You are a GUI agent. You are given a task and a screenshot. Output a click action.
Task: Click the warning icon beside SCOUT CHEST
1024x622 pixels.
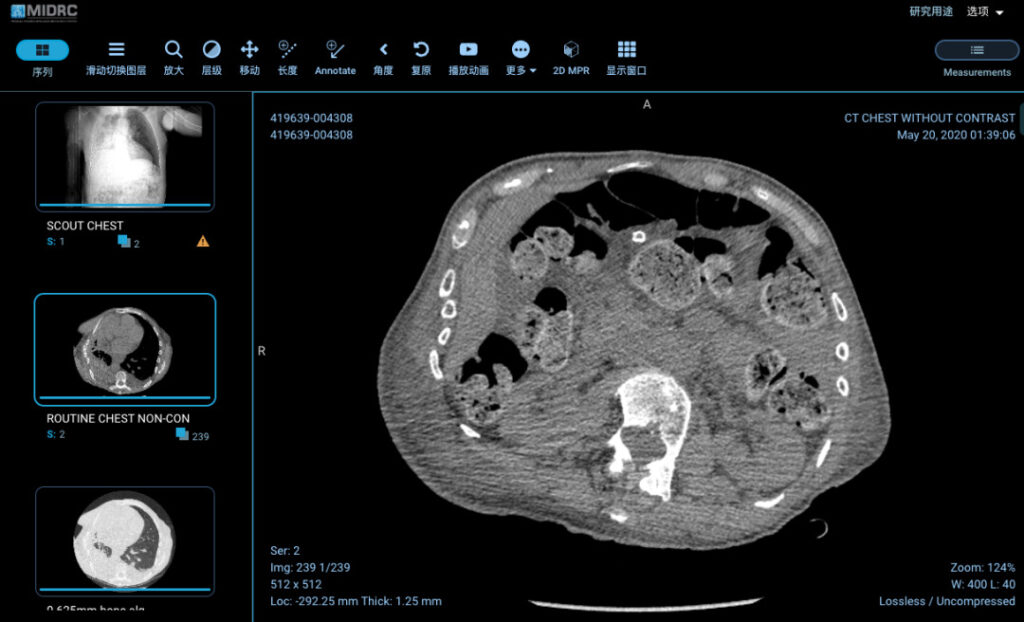[x=203, y=242]
